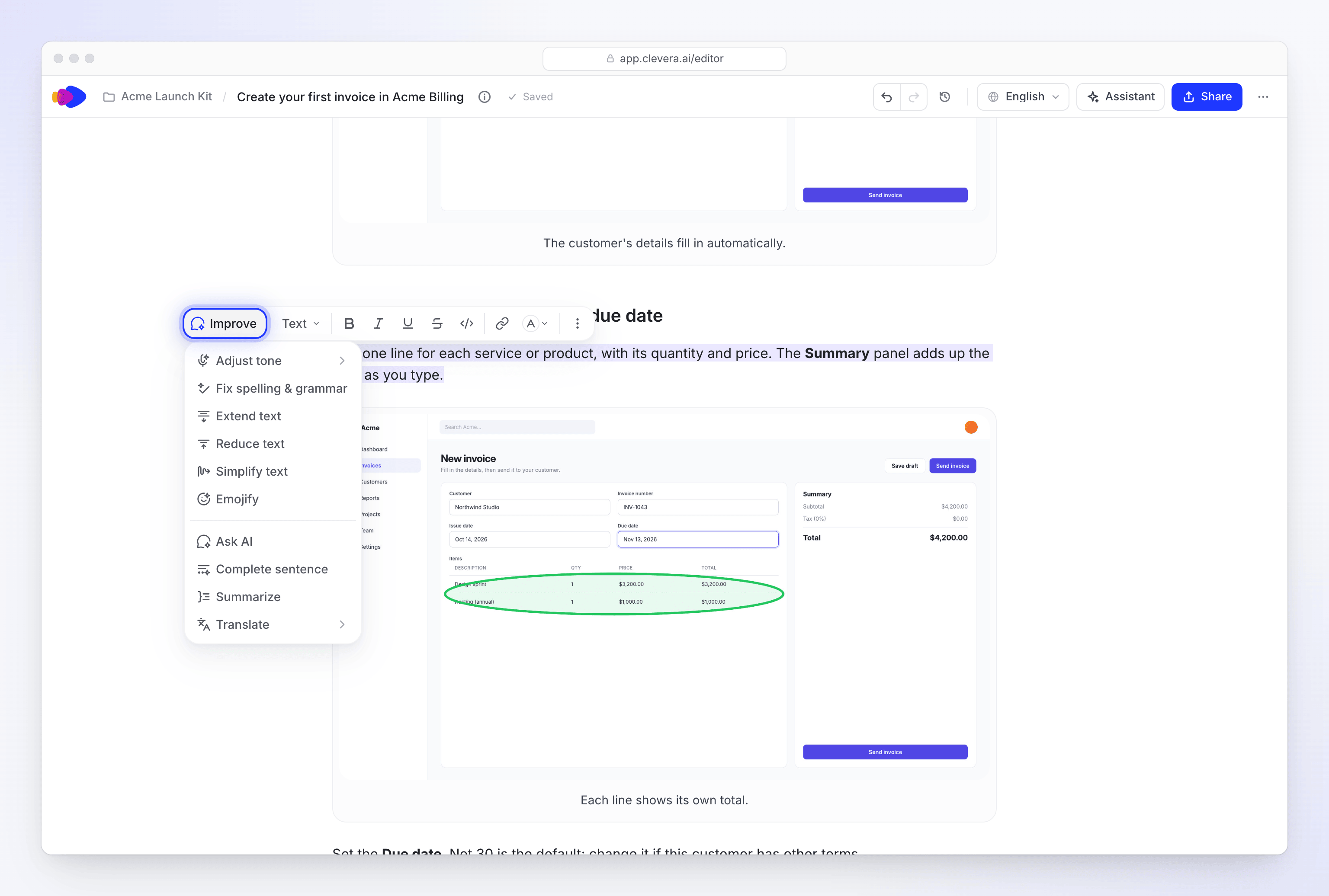The image size is (1329, 896).
Task: Click the blue Share button
Action: pyautogui.click(x=1207, y=96)
